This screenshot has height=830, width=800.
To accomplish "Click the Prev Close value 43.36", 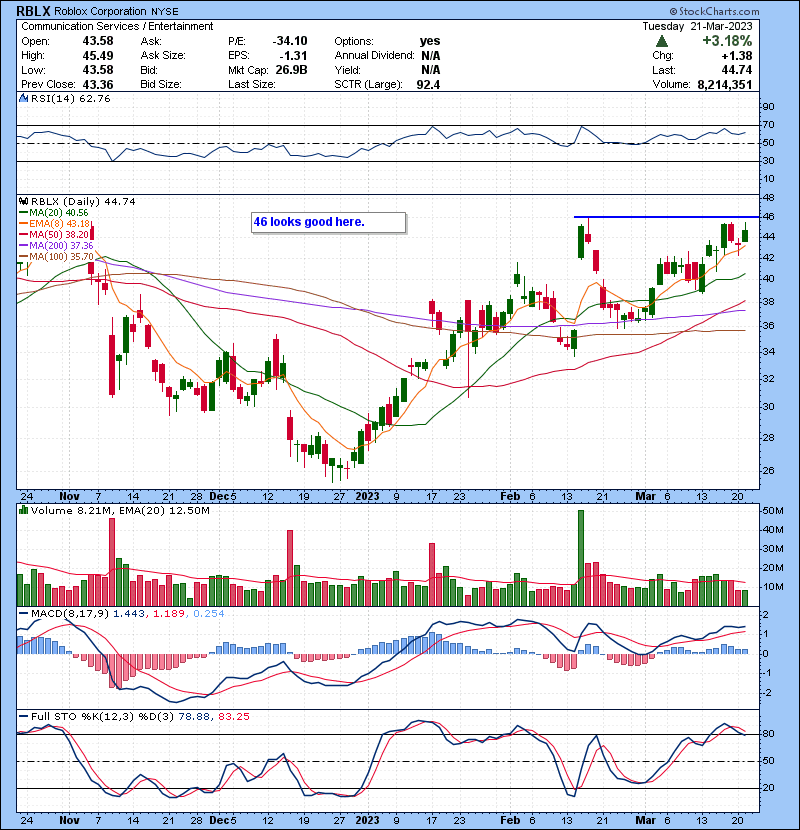I will 97,84.
